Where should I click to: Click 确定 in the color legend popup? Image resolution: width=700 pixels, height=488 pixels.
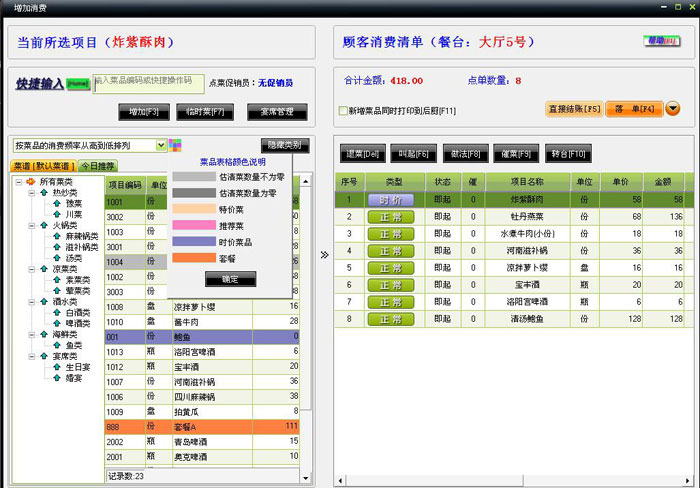pyautogui.click(x=229, y=278)
